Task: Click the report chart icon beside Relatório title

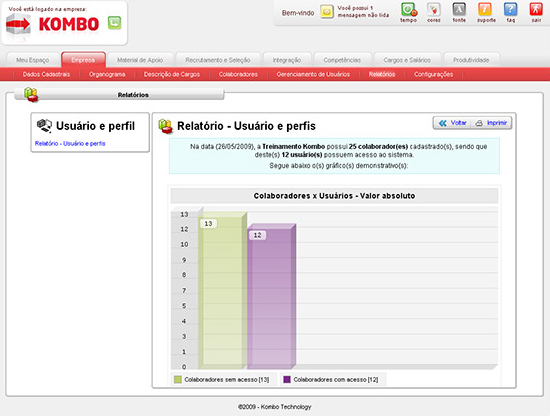Action: (x=165, y=126)
